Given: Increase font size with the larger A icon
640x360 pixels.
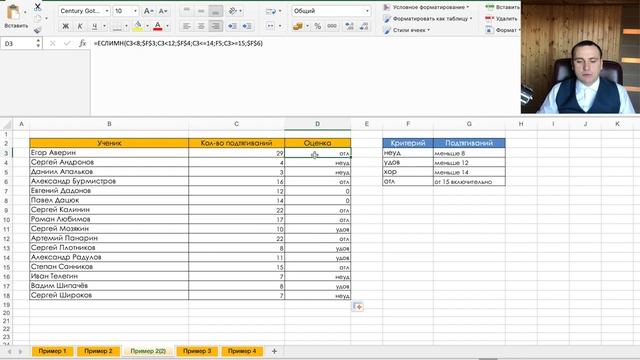Looking at the screenshot, I should pos(149,11).
